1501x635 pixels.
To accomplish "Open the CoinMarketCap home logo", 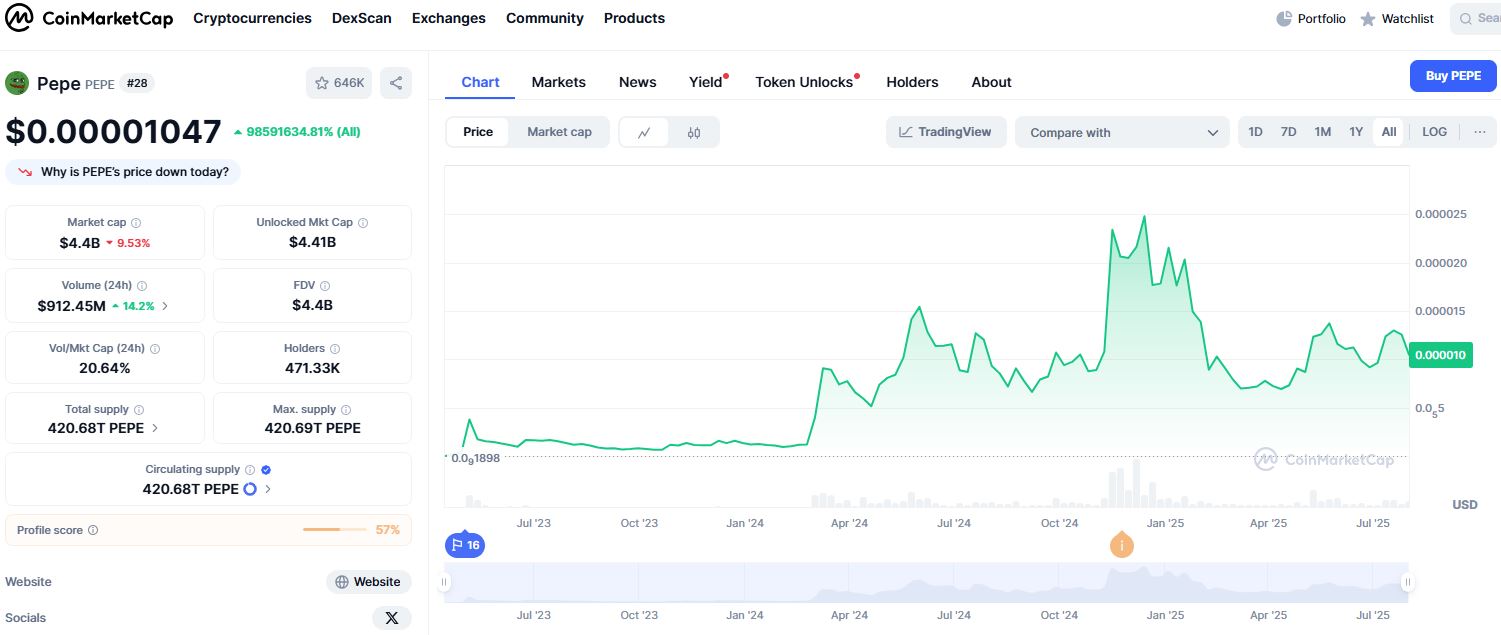I will 89,18.
